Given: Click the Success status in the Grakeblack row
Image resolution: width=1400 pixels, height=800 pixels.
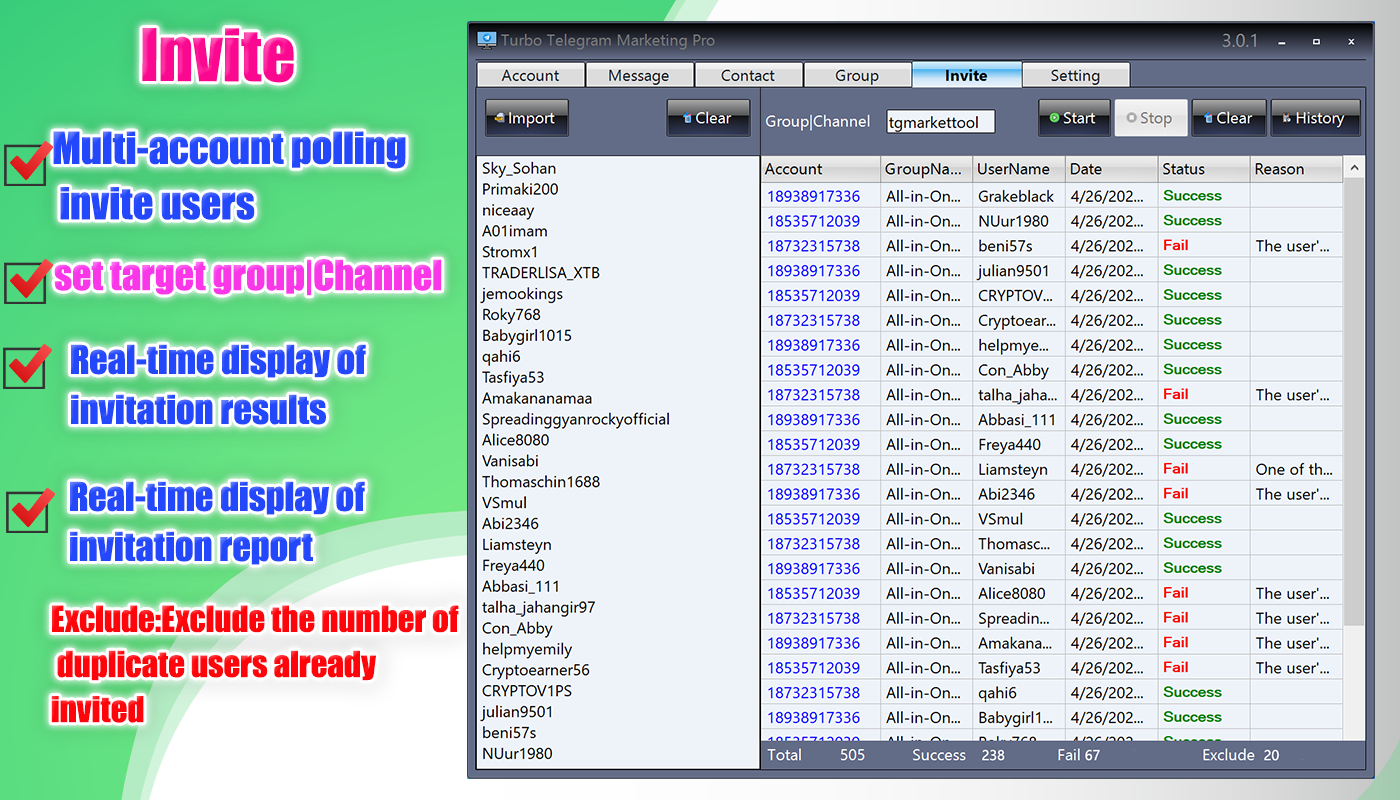Looking at the screenshot, I should (x=1192, y=196).
